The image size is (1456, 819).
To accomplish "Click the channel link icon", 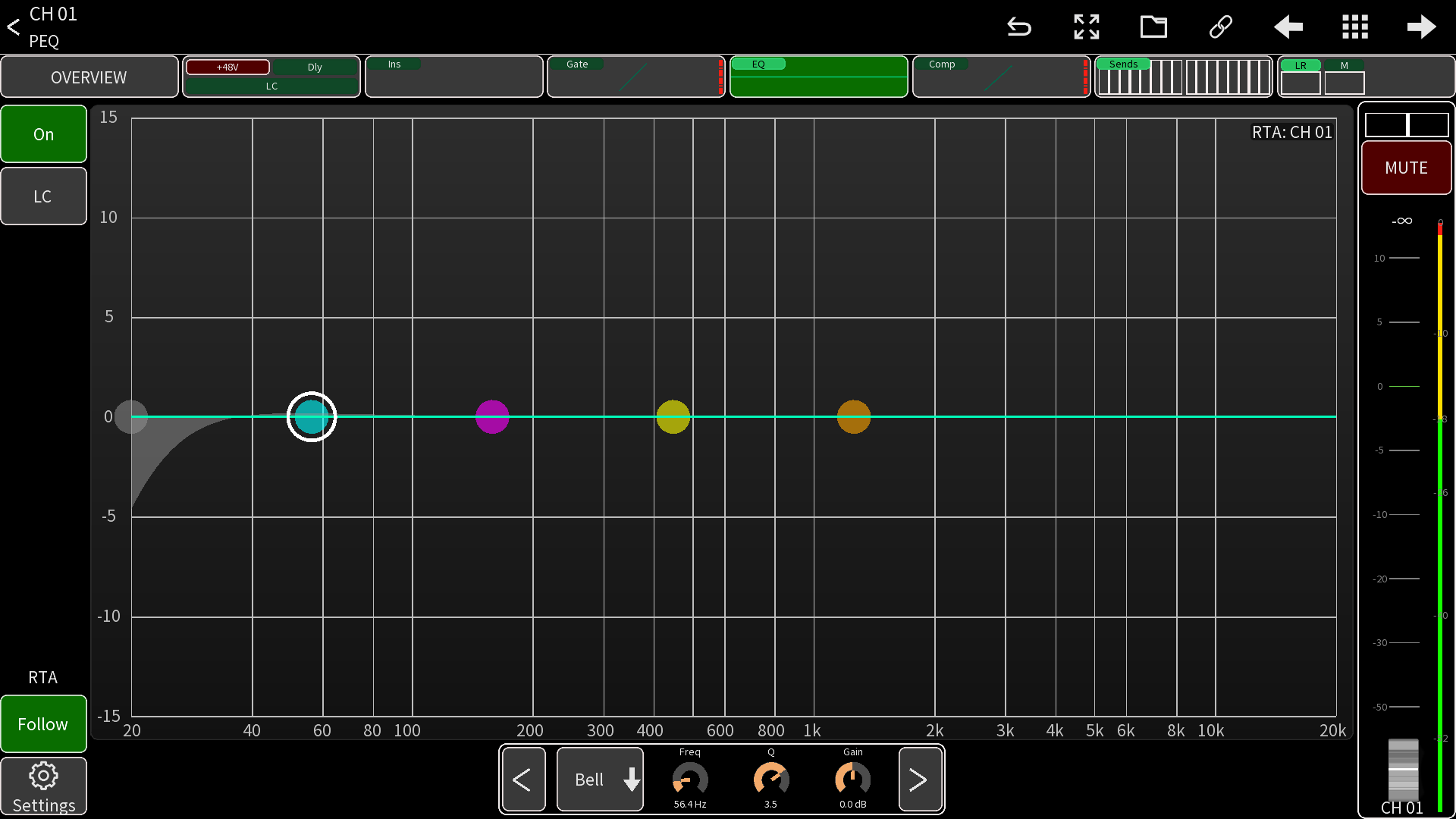I will pos(1220,27).
